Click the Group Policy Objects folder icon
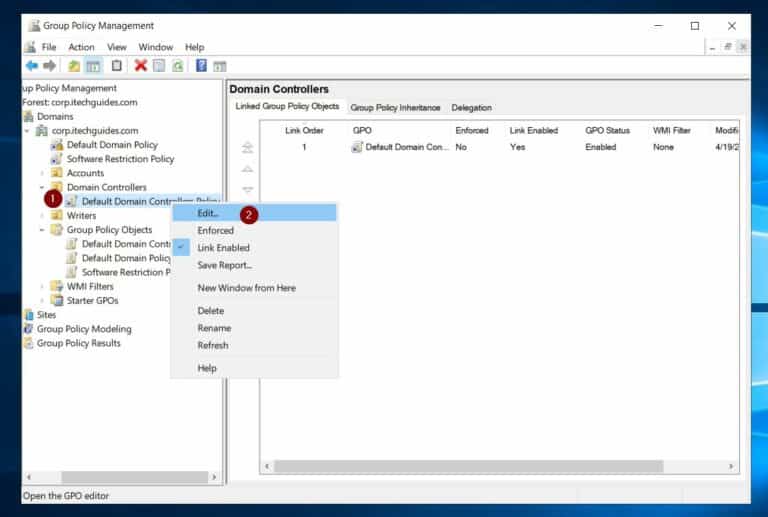768x517 pixels. 57,230
